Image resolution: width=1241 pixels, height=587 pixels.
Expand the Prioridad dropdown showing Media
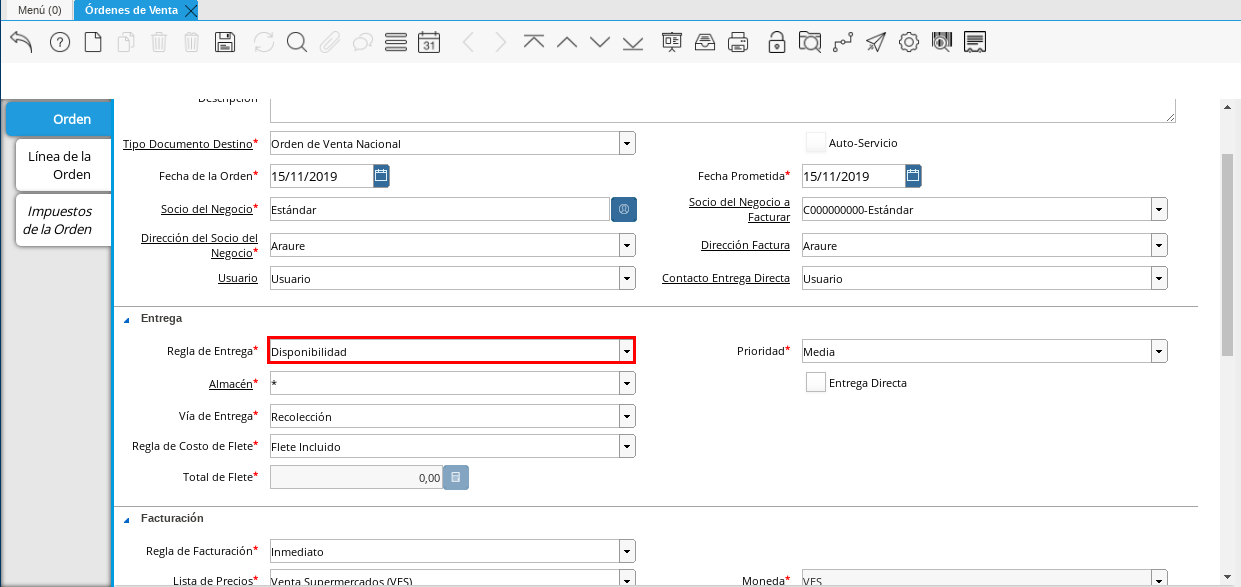[1158, 351]
